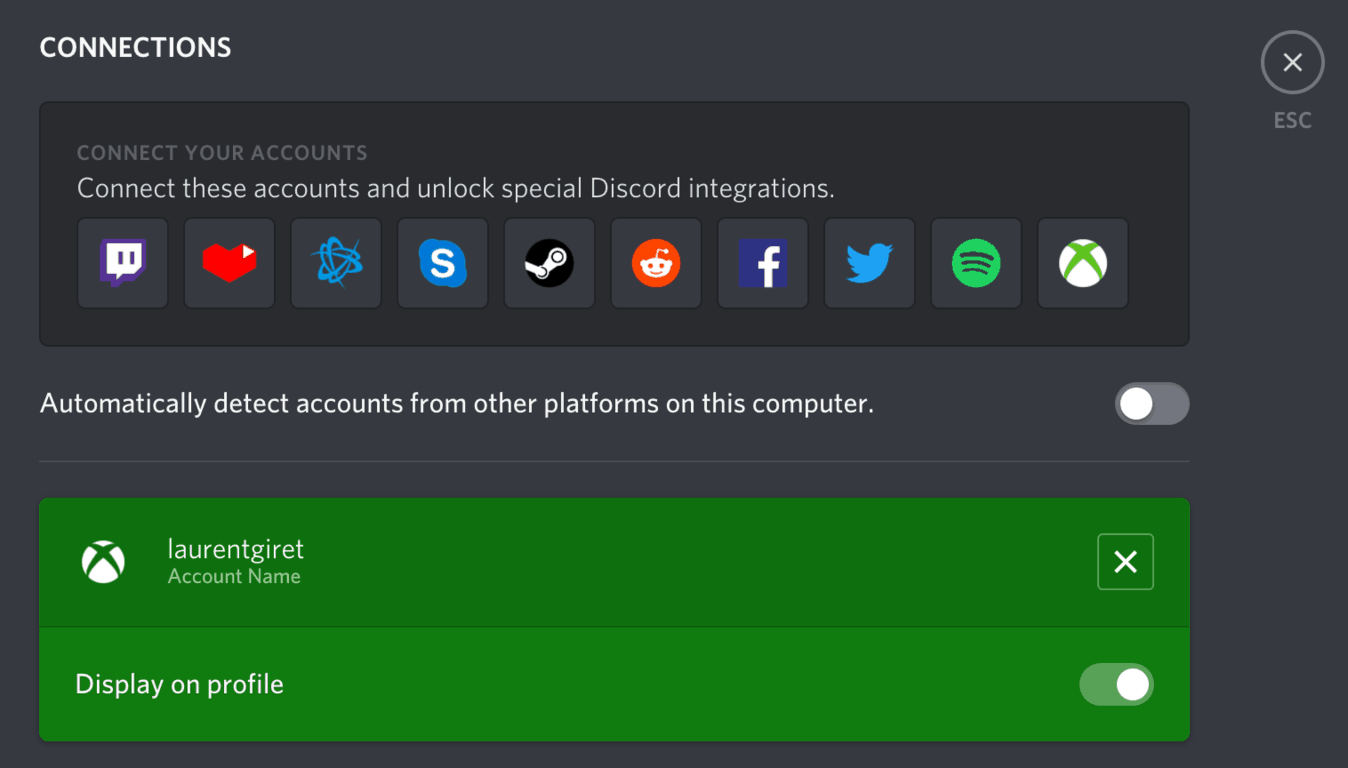Disconnect the laurentgiret Xbox account

pyautogui.click(x=1125, y=562)
